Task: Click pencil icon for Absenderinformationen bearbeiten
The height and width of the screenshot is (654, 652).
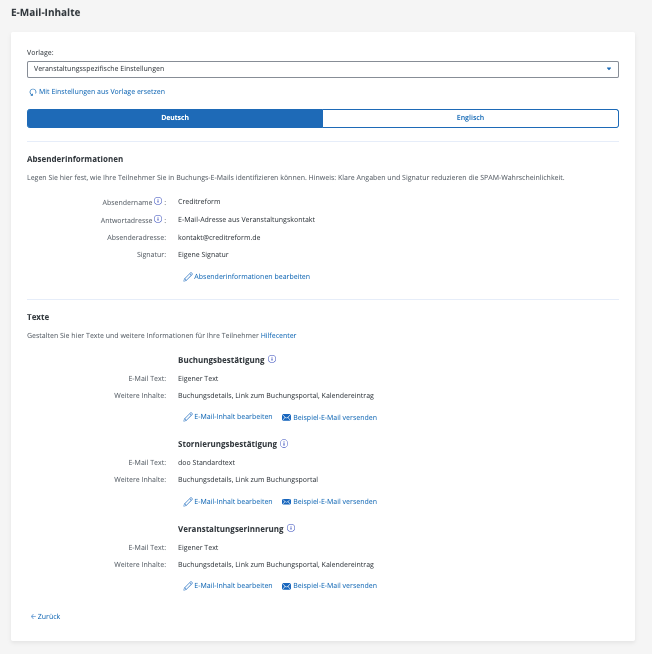Action: pyautogui.click(x=188, y=277)
